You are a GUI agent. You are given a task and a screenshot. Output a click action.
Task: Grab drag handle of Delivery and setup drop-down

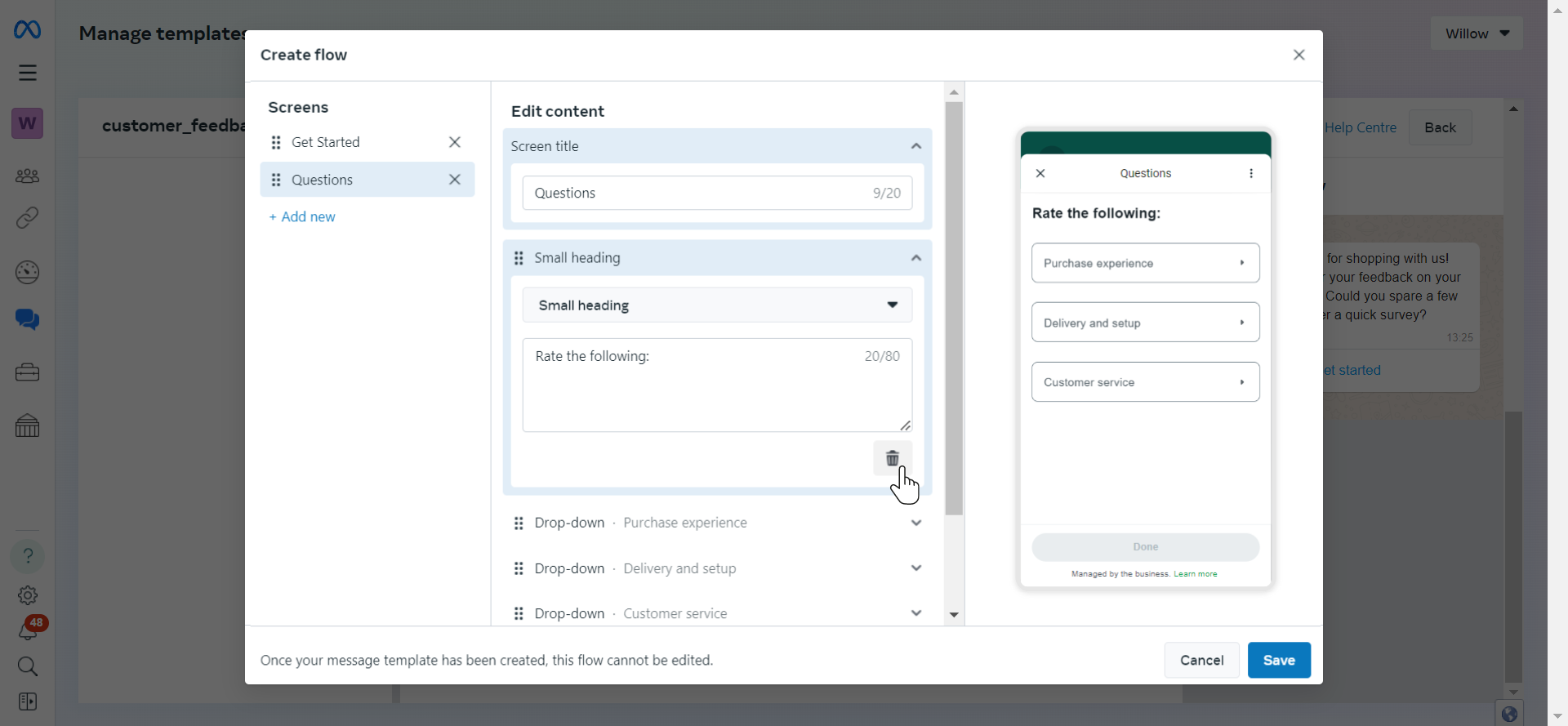[519, 568]
